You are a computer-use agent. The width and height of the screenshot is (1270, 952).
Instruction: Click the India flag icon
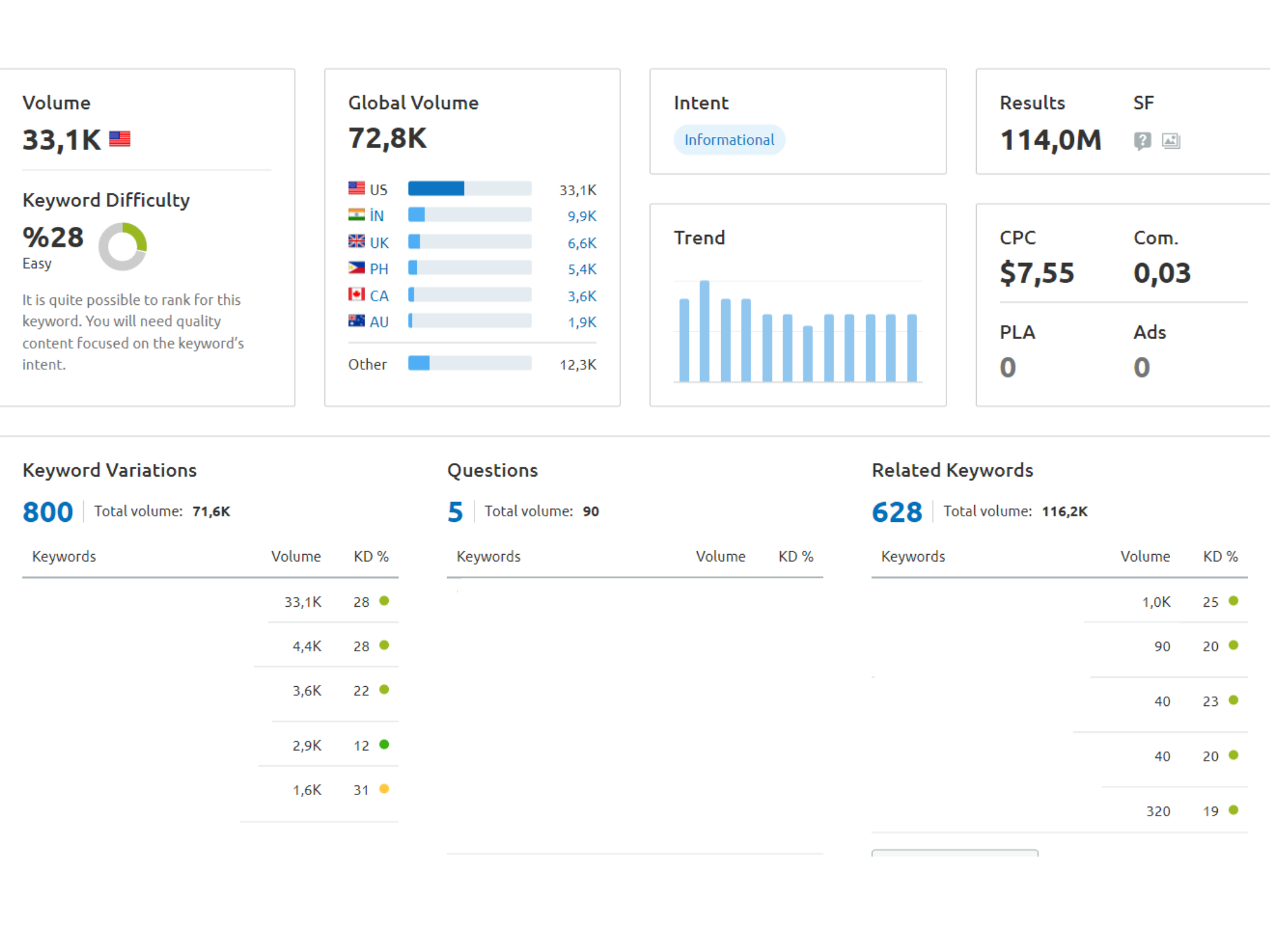357,214
